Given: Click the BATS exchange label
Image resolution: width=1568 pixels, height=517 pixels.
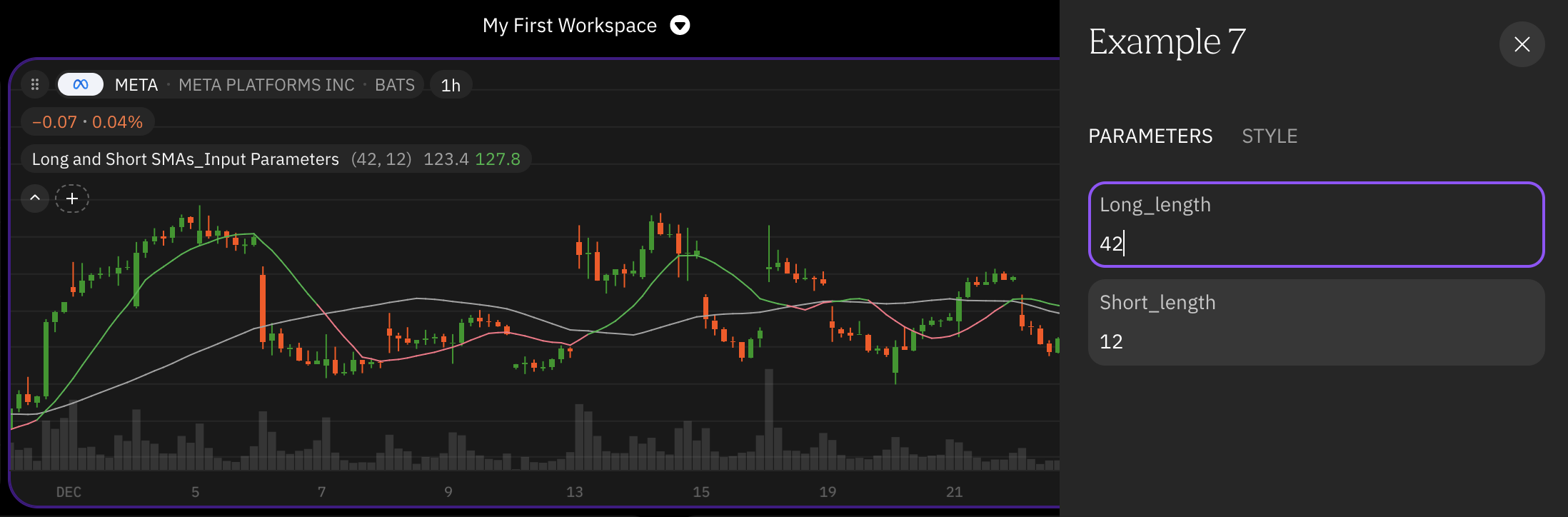Looking at the screenshot, I should click(x=395, y=85).
